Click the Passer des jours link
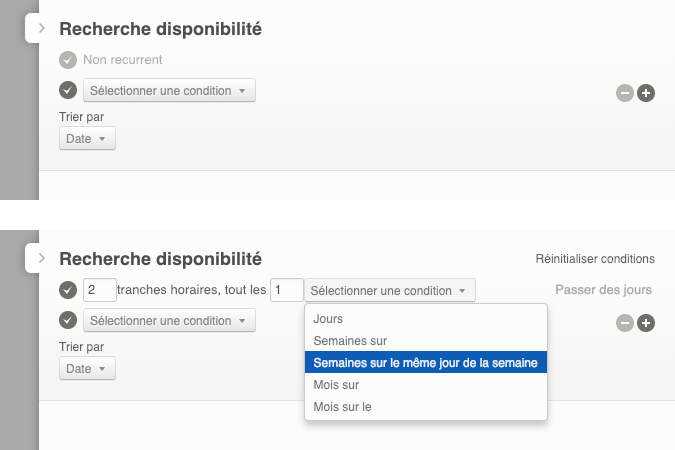The height and width of the screenshot is (450, 675). coord(603,290)
